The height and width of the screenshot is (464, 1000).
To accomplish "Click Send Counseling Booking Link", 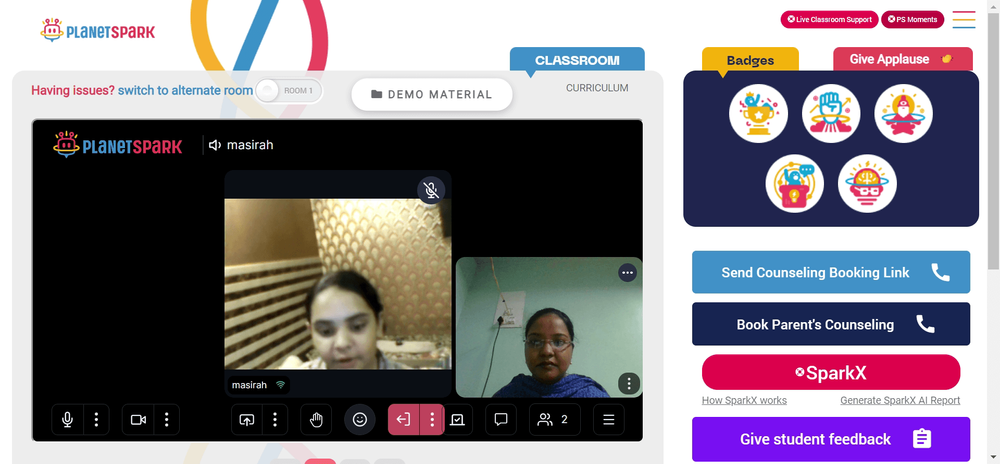I will point(831,272).
